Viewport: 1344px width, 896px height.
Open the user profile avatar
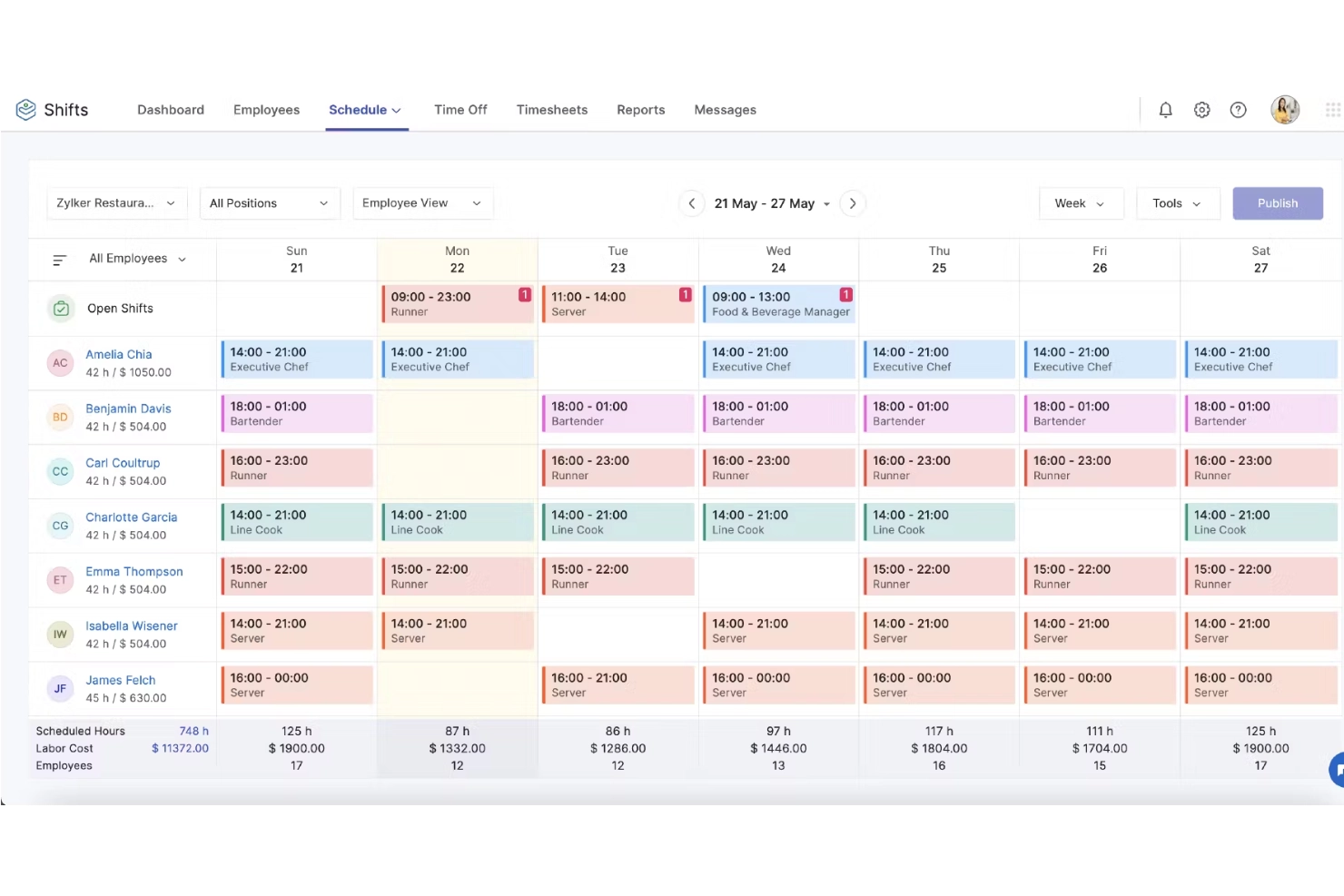click(1285, 110)
